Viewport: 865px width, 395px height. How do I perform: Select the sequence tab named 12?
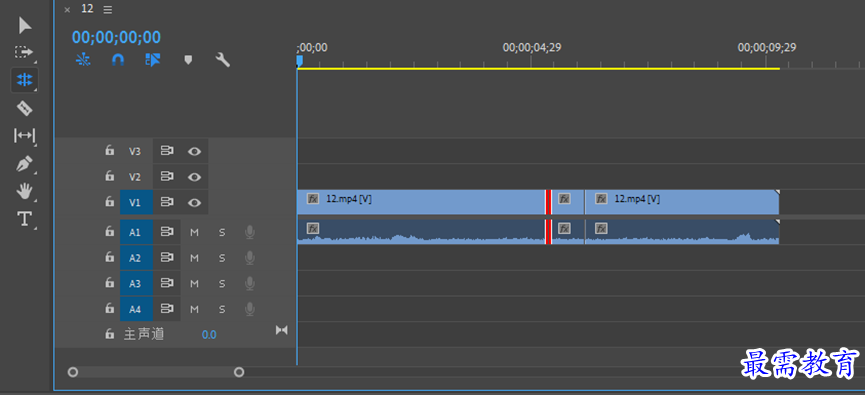coord(87,9)
